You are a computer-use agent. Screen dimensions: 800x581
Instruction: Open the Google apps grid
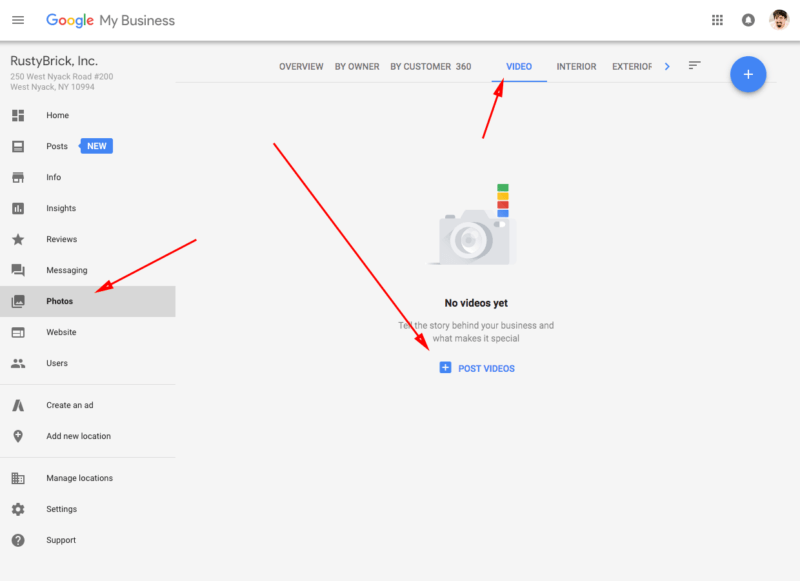point(717,20)
